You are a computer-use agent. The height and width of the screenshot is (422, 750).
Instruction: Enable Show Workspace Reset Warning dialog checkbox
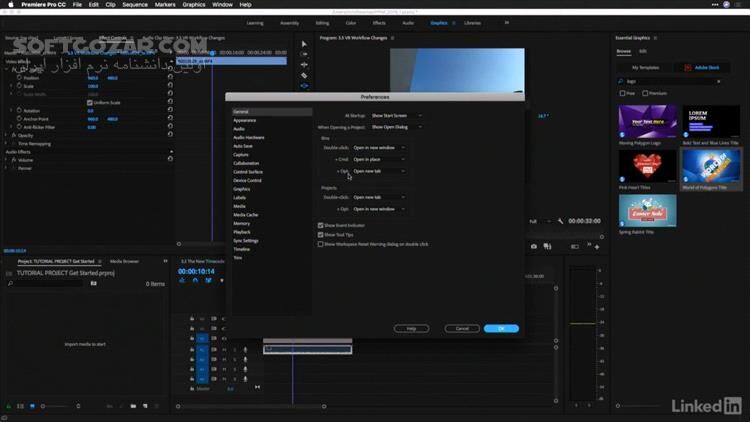(x=320, y=244)
